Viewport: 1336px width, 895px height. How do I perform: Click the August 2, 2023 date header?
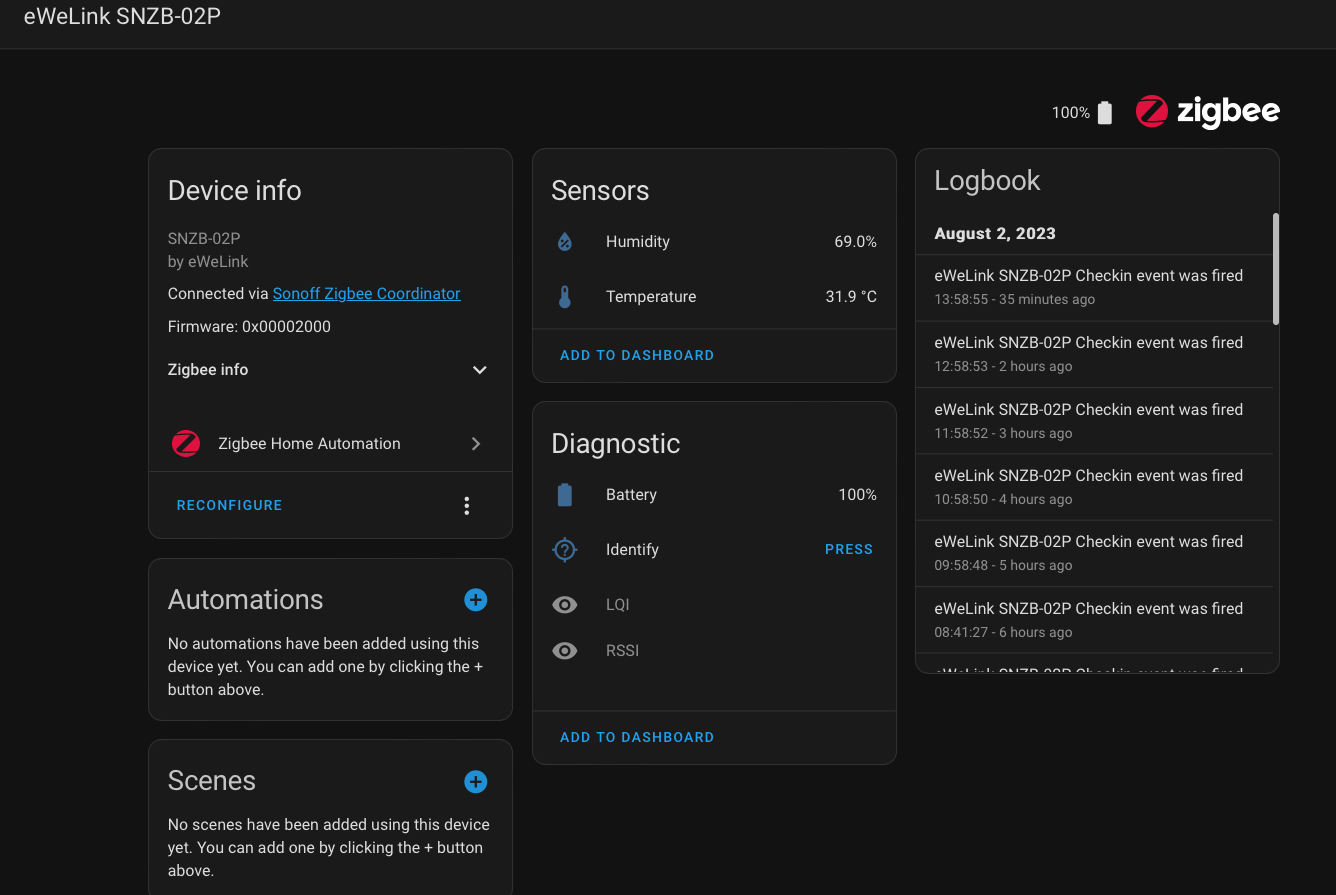click(x=995, y=234)
